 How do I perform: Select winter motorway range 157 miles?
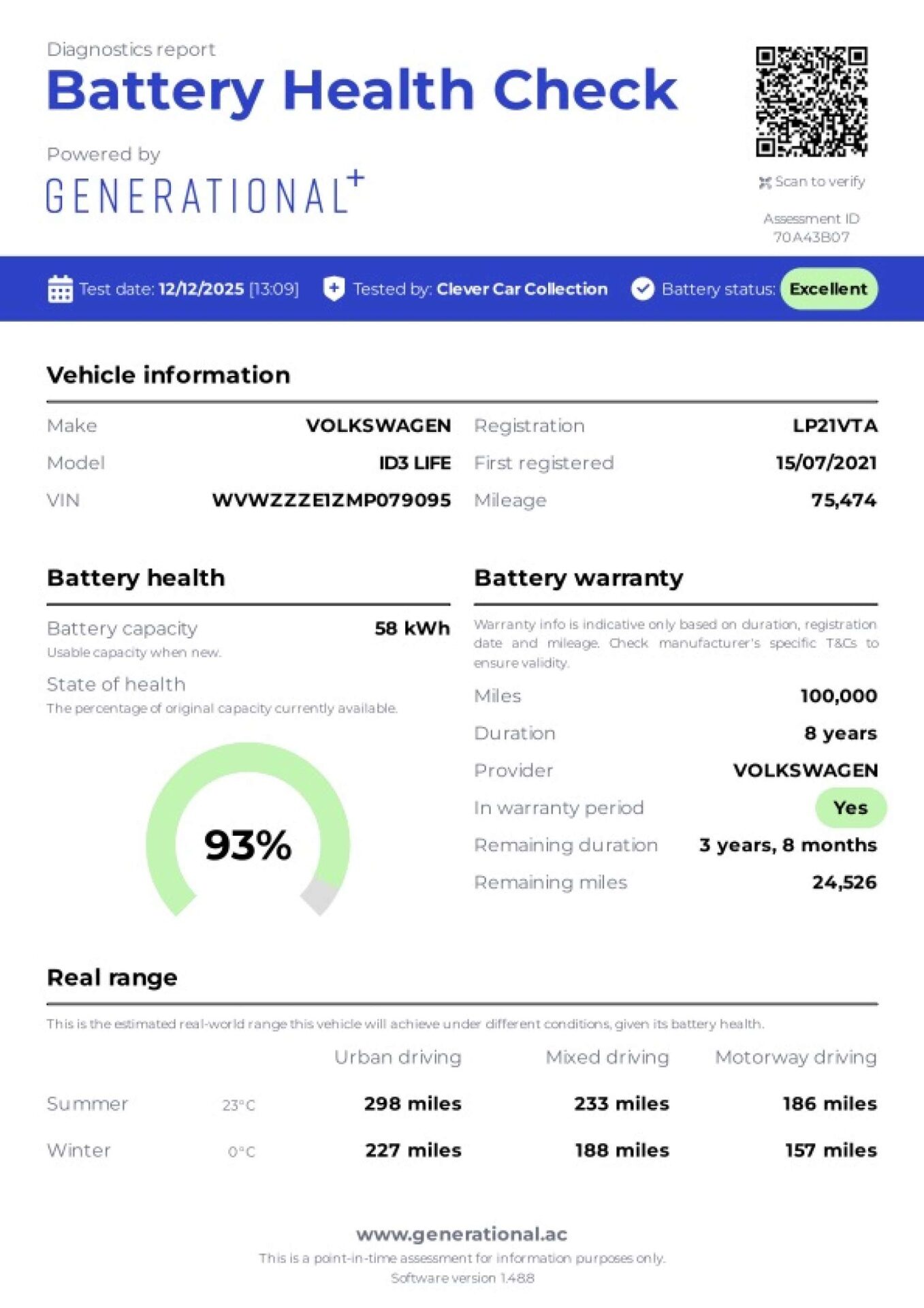[831, 1151]
